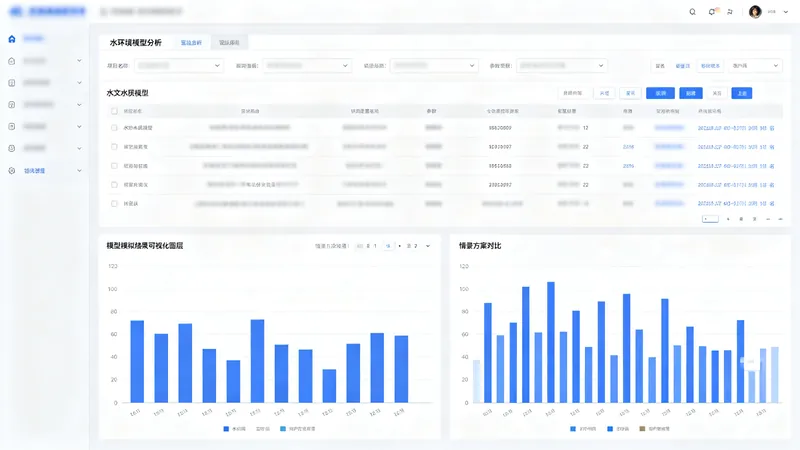Image resolution: width=800 pixels, height=450 pixels.
Task: Open the 项目名称 filter dropdown
Action: pyautogui.click(x=179, y=66)
